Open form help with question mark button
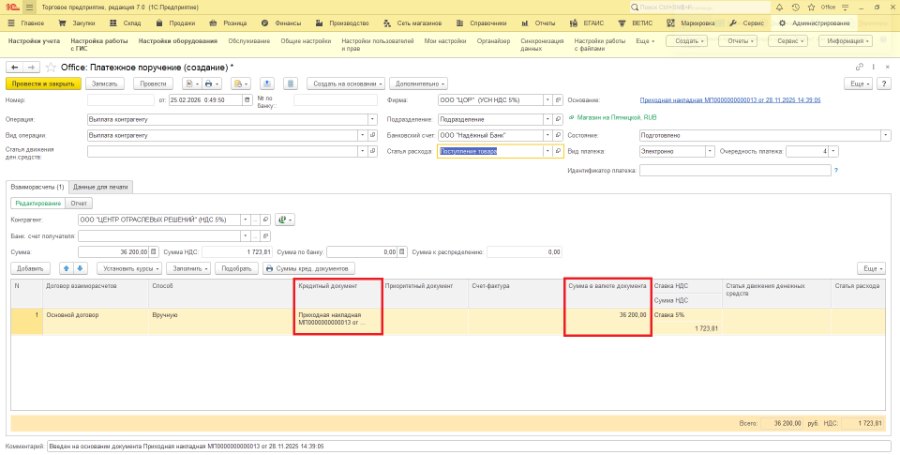The height and width of the screenshot is (455, 900). pos(885,84)
